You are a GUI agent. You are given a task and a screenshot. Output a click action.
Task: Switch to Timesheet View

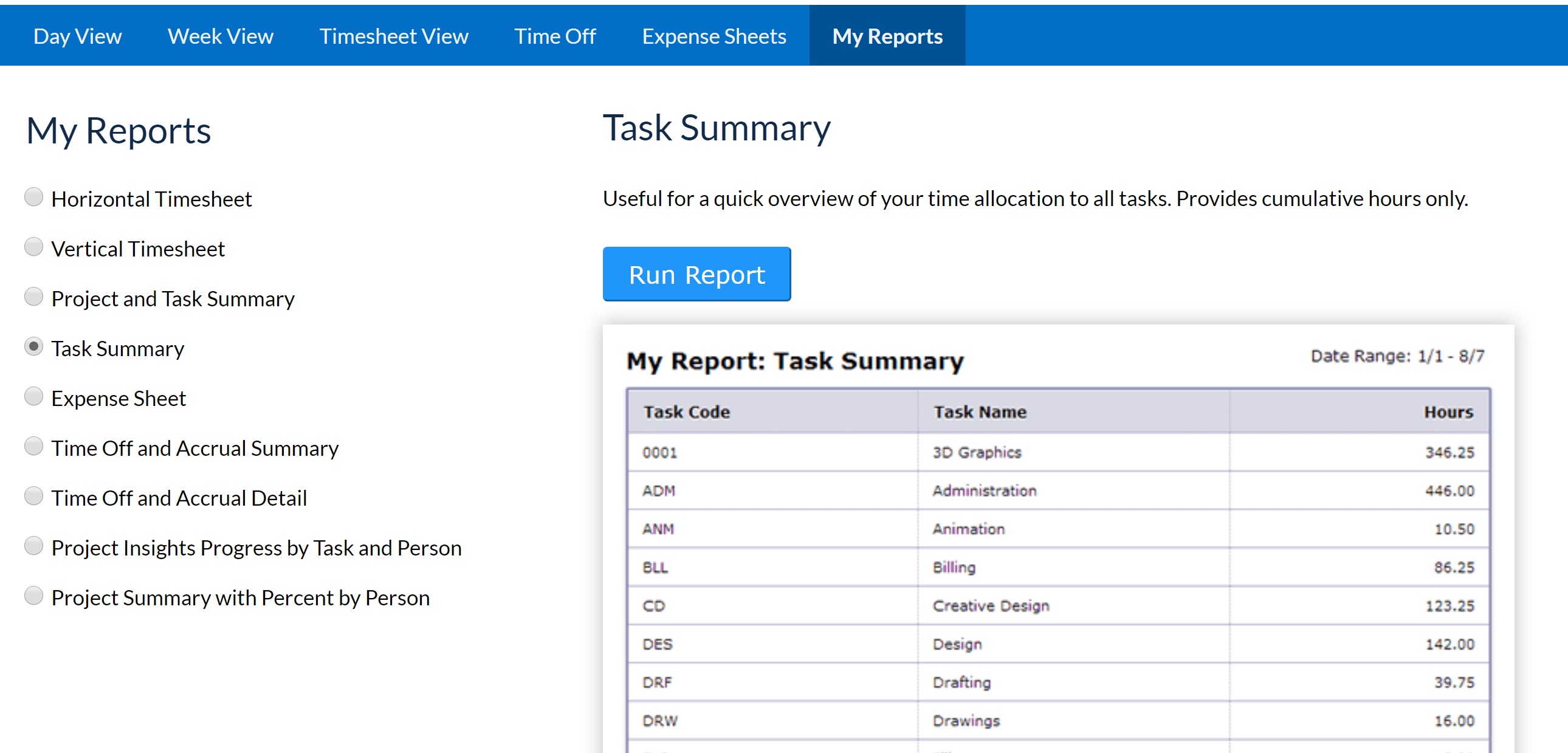pos(394,35)
